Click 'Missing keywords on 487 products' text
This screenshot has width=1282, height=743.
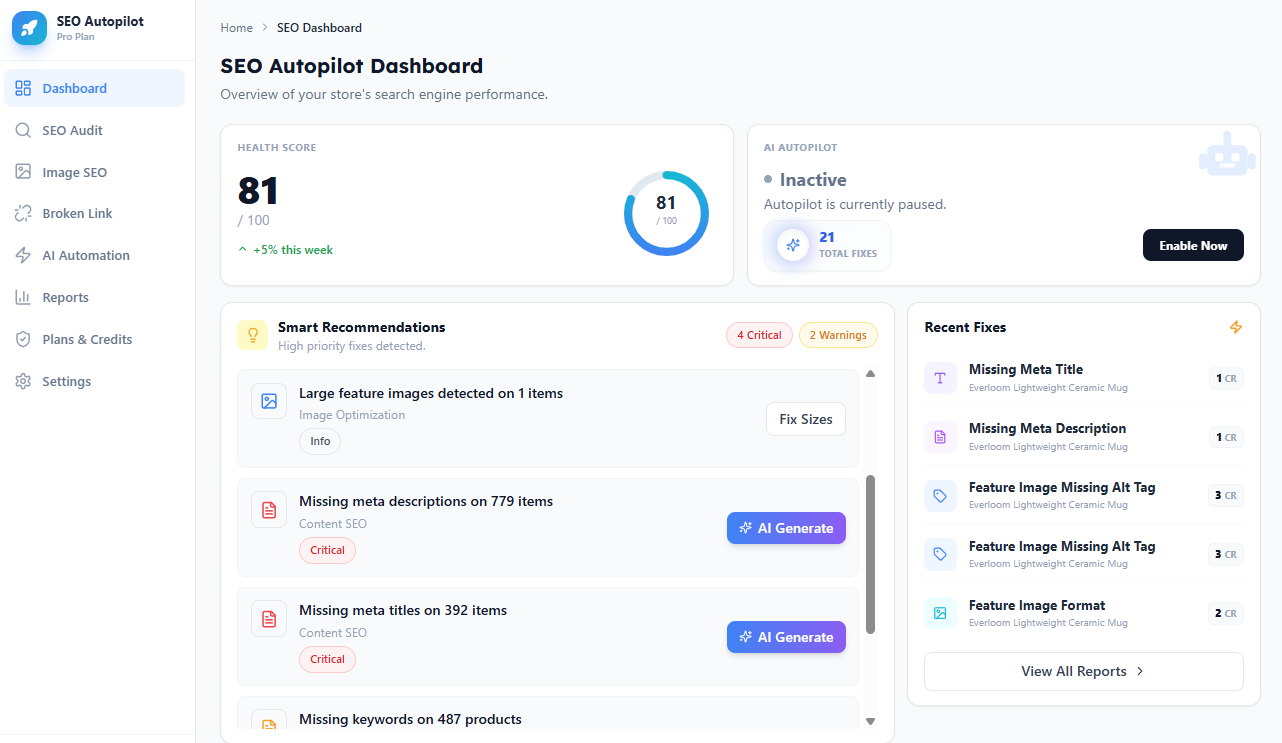coord(410,719)
